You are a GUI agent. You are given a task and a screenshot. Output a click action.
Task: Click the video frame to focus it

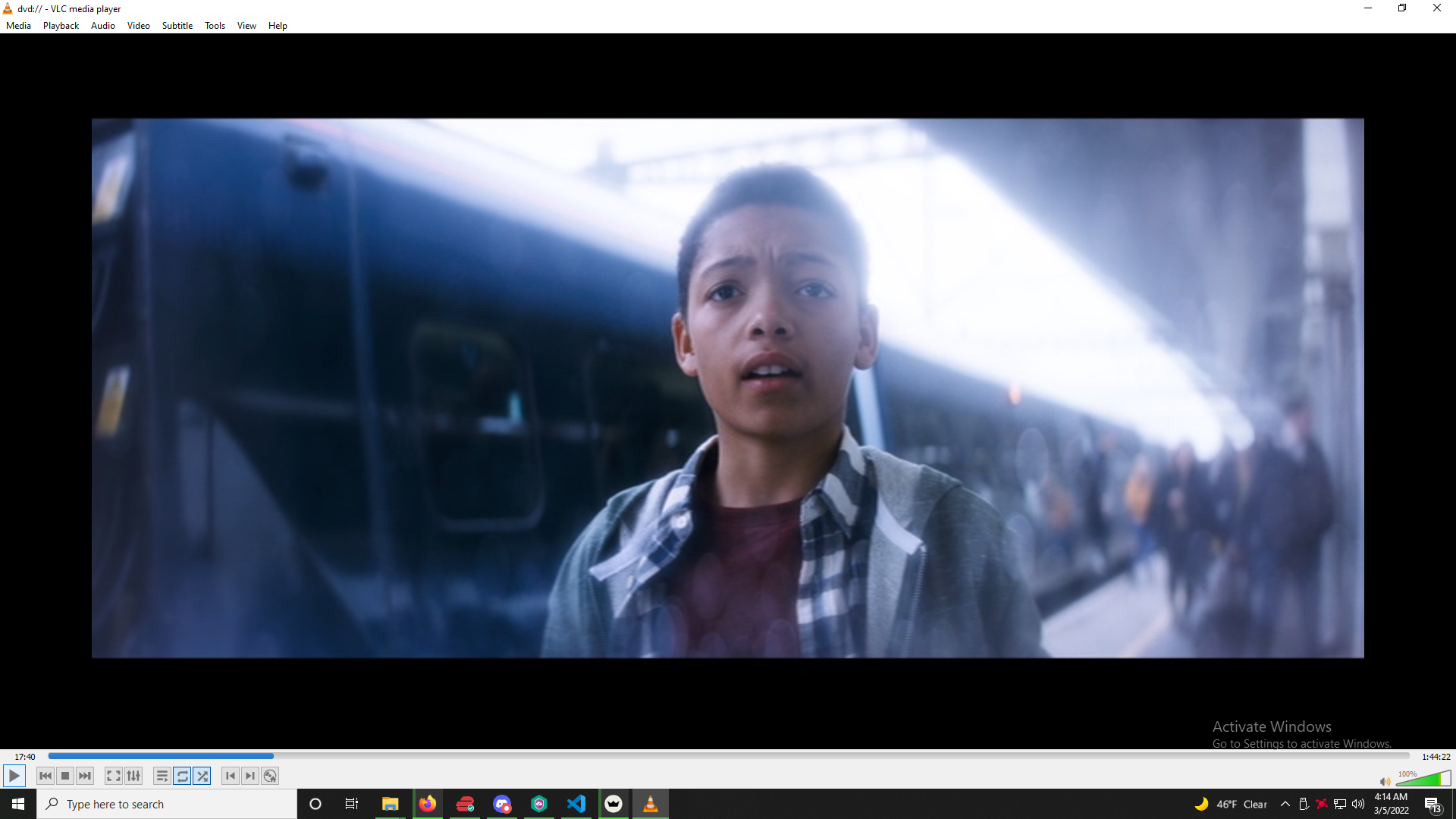pyautogui.click(x=728, y=388)
